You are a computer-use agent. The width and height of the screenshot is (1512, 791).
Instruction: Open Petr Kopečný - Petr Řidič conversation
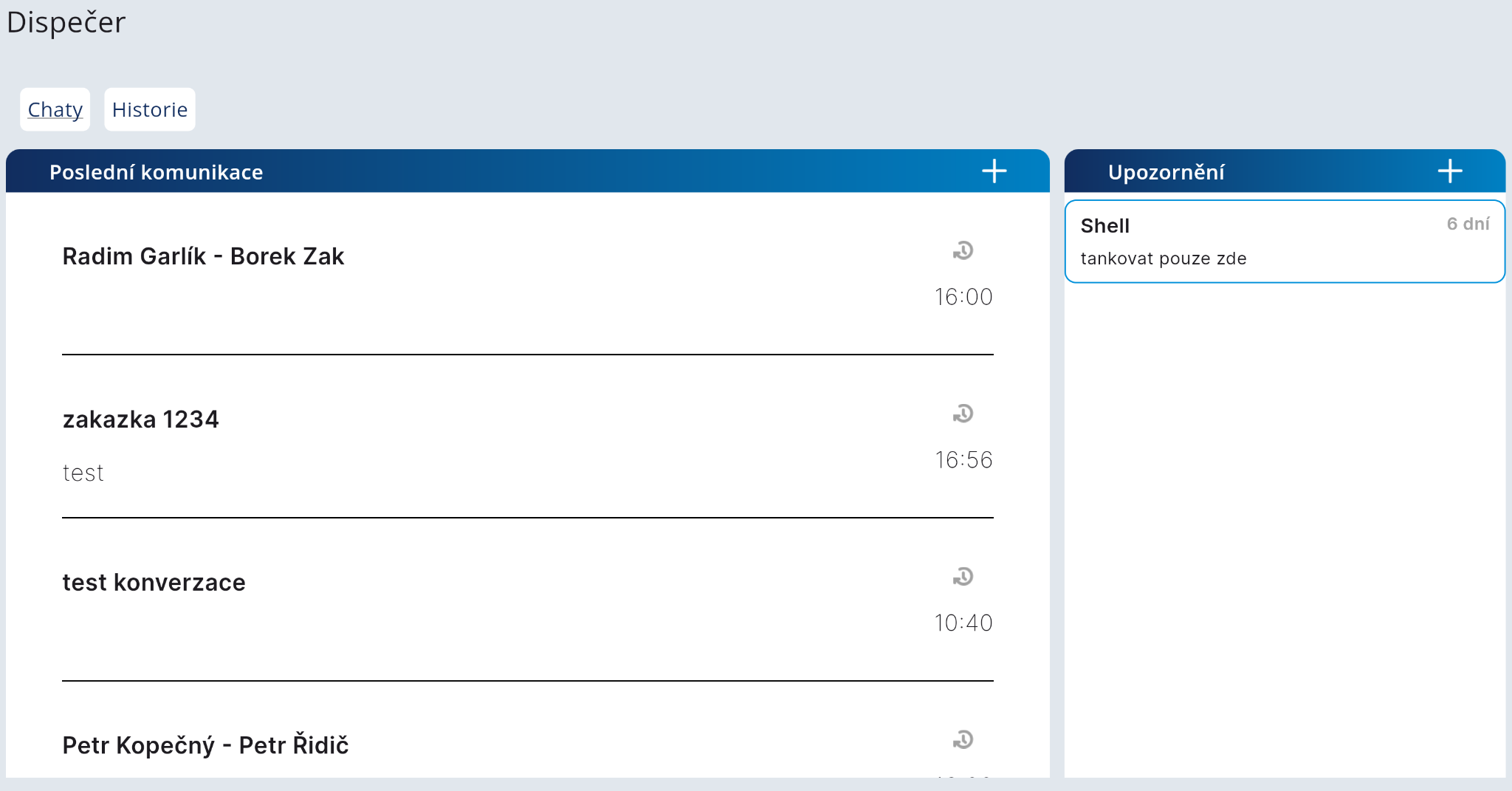click(205, 745)
